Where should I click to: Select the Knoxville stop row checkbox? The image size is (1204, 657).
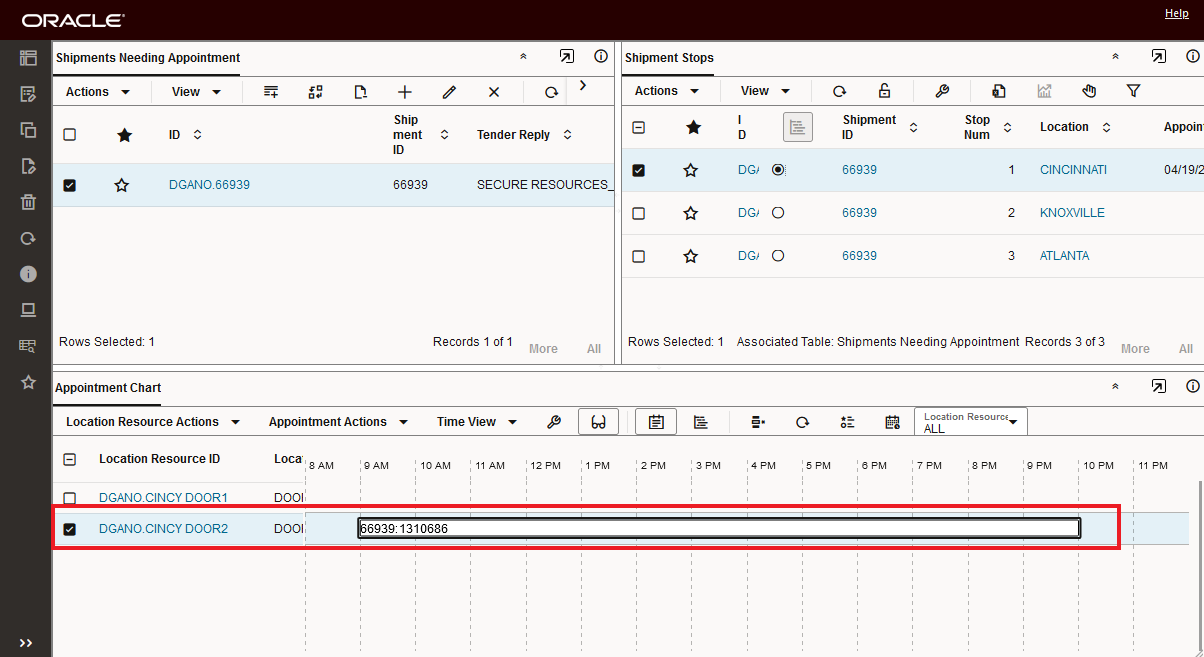pyautogui.click(x=639, y=213)
